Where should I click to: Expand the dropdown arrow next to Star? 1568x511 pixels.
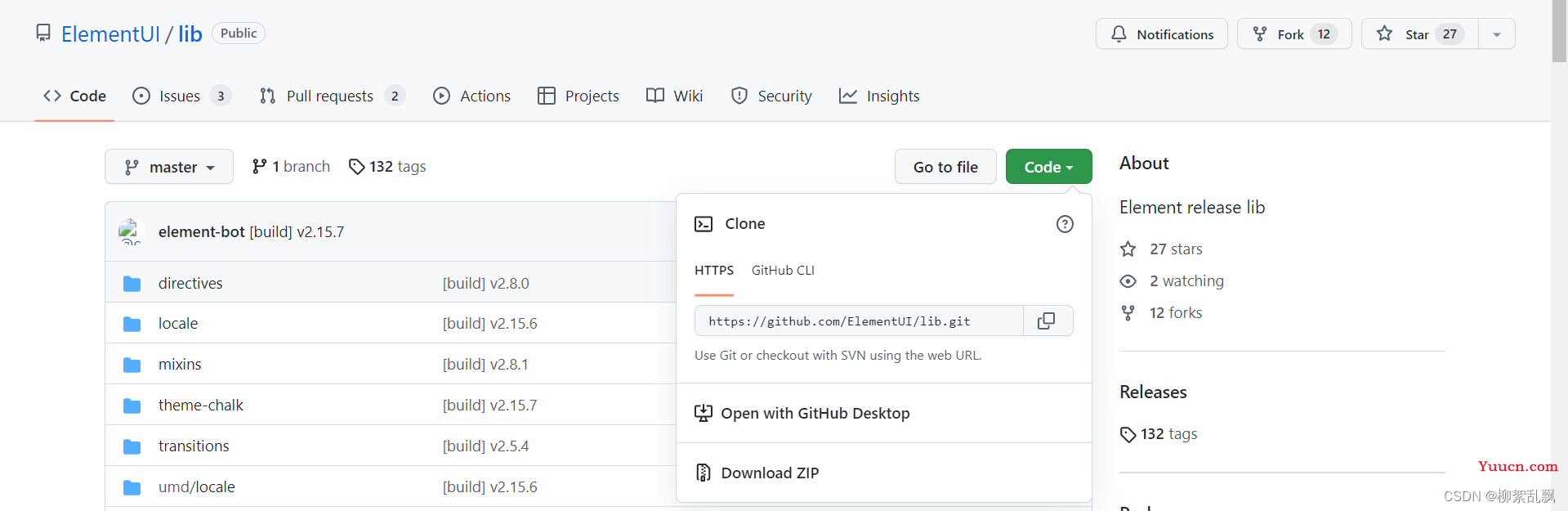pyautogui.click(x=1497, y=34)
